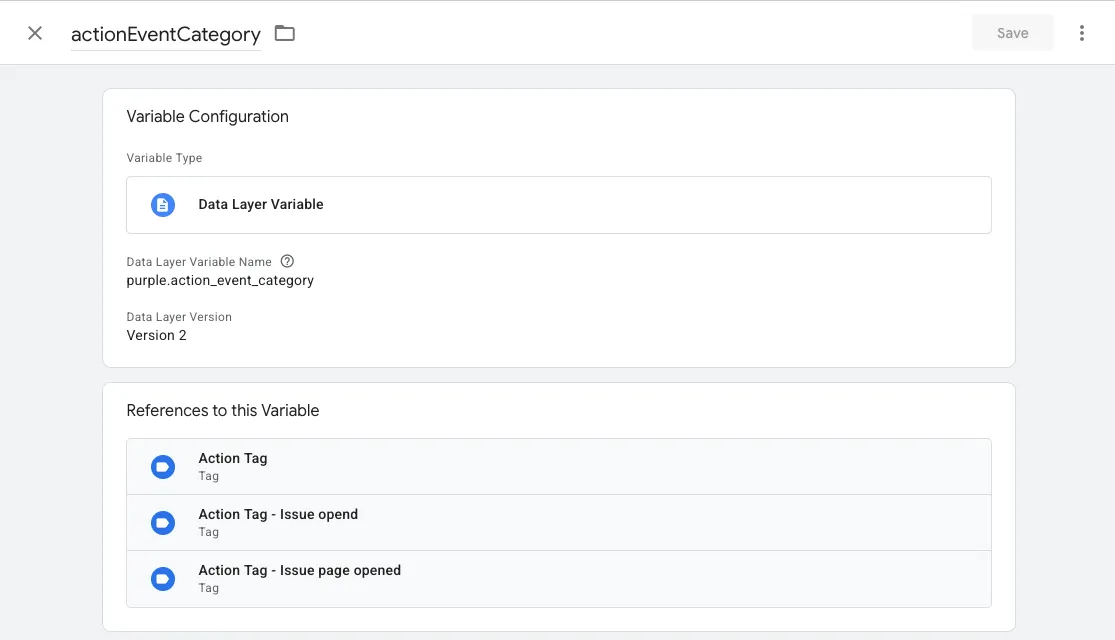This screenshot has height=640, width=1115.
Task: Click the Data Layer Variable type icon
Action: (163, 205)
